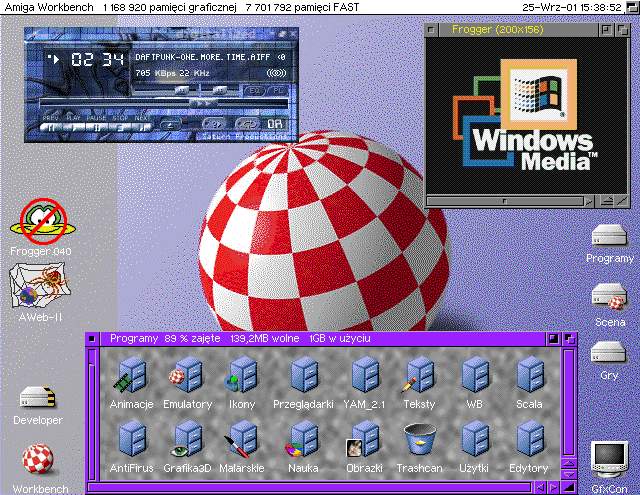Click the song position seek bar in the player
The height and width of the screenshot is (495, 640).
(x=163, y=103)
